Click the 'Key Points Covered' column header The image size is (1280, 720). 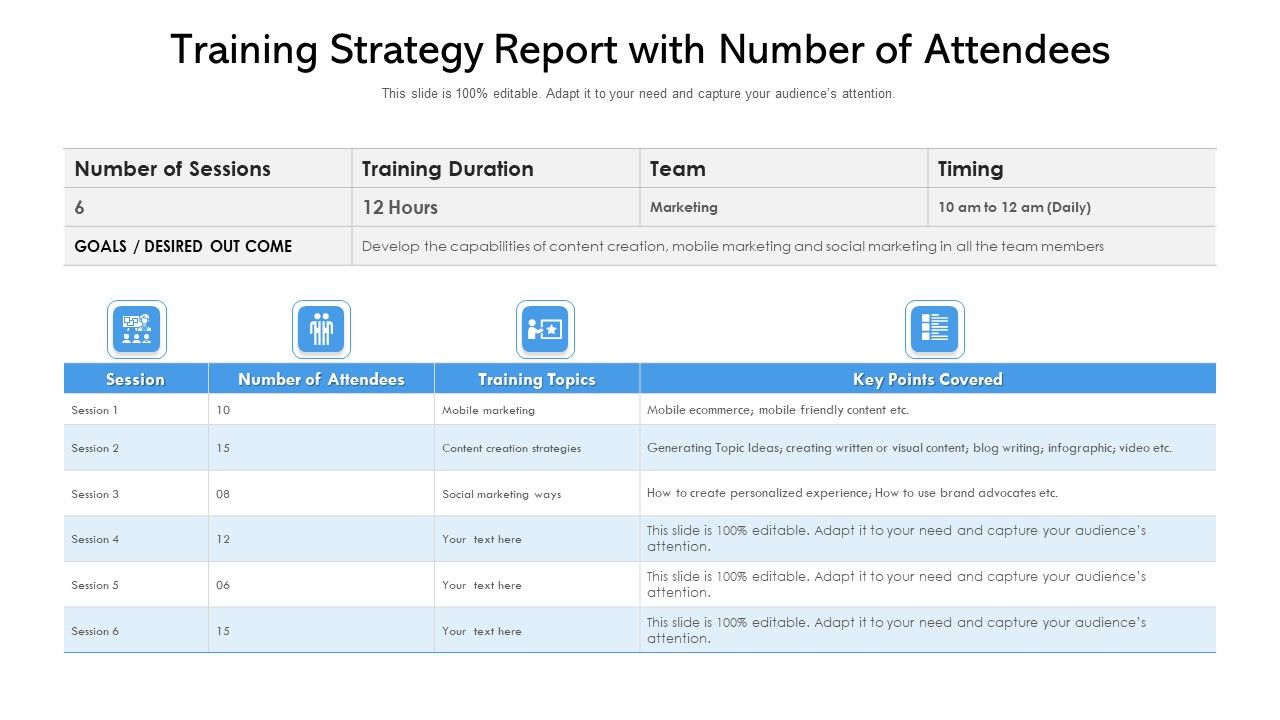click(x=928, y=379)
